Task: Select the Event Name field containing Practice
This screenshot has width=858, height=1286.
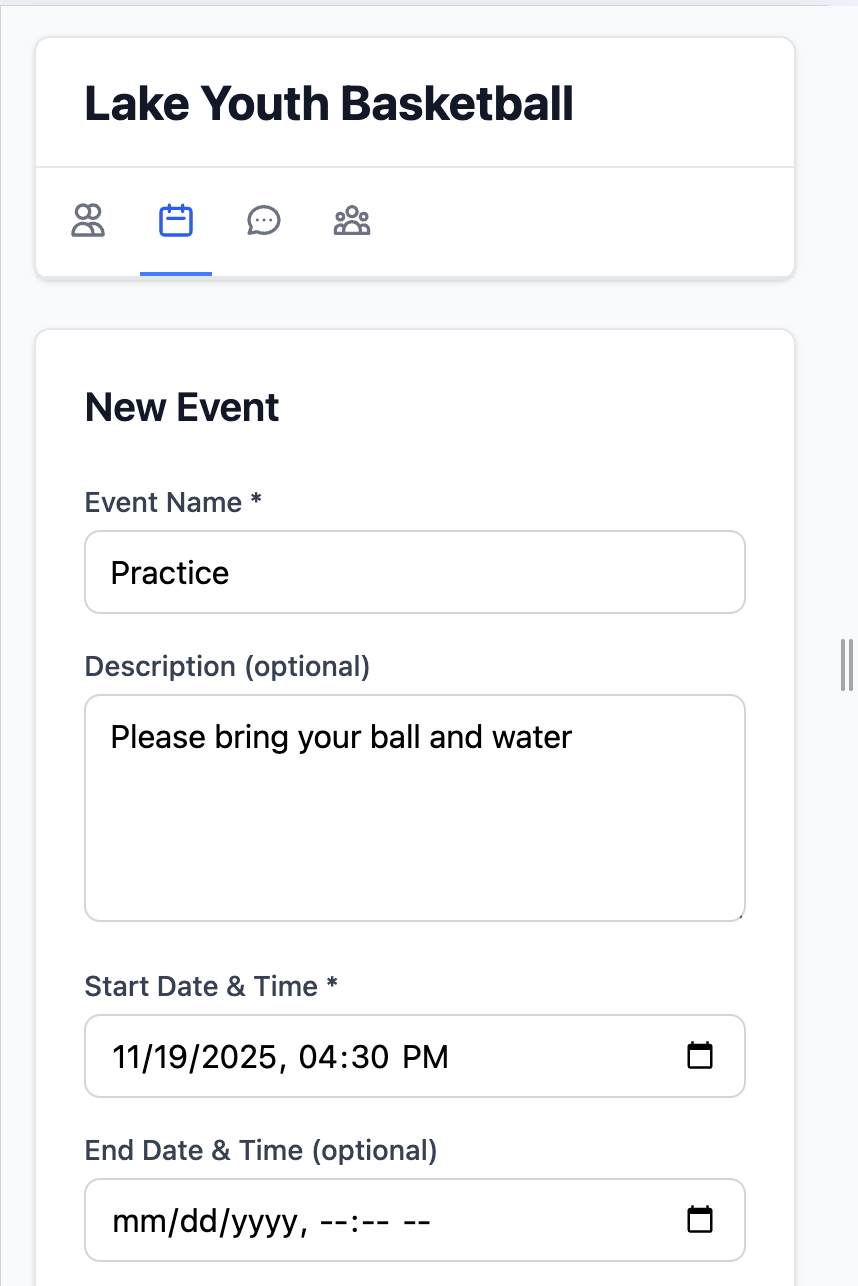Action: 414,572
